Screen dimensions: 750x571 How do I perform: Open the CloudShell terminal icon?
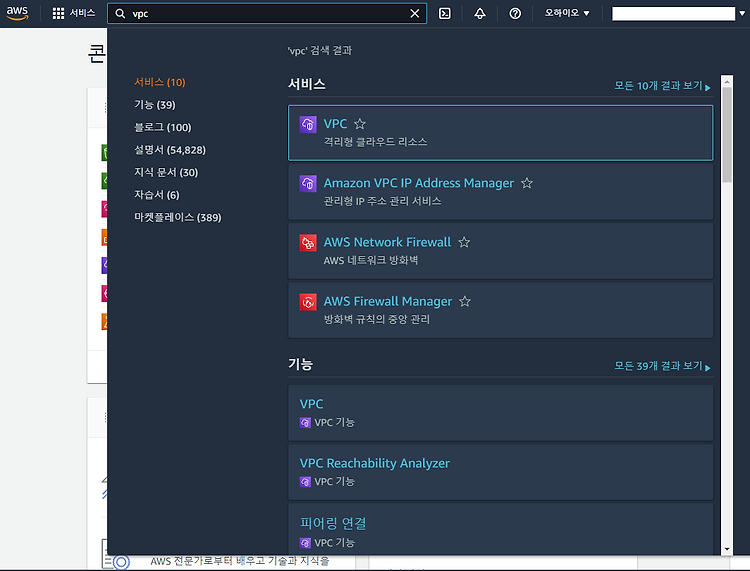pyautogui.click(x=445, y=13)
